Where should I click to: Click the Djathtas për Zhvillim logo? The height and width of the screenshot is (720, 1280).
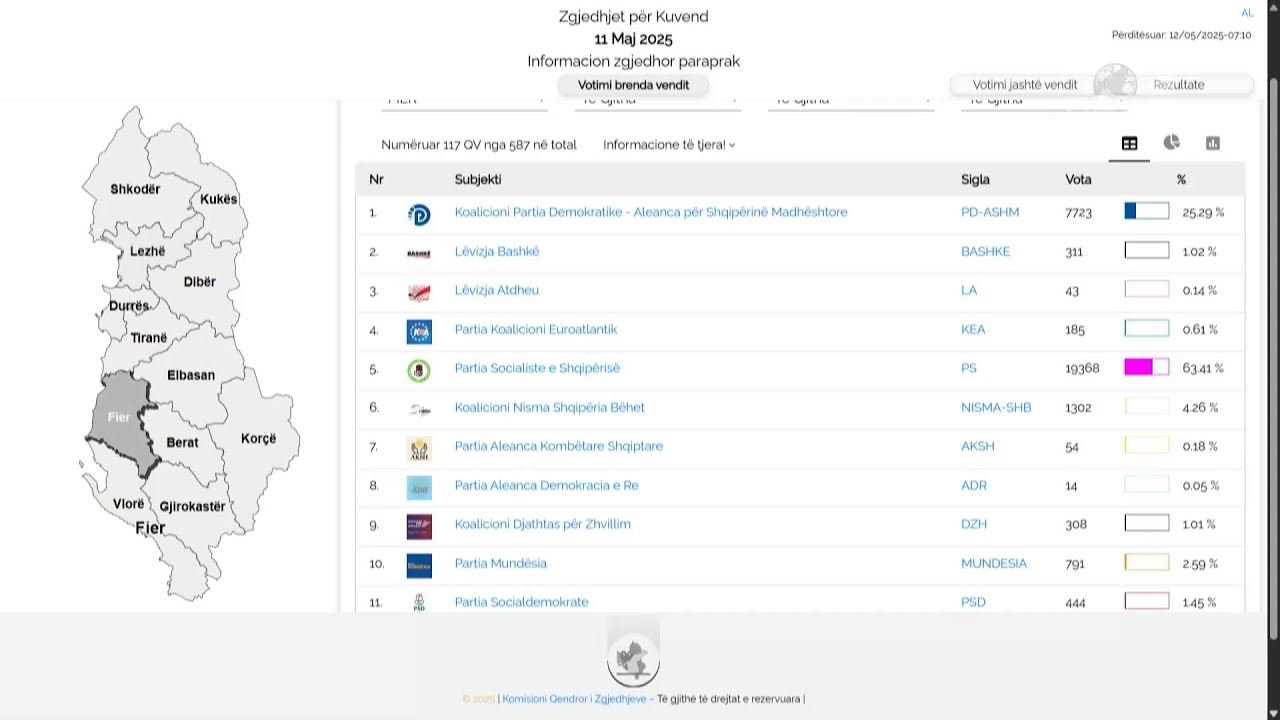click(419, 526)
